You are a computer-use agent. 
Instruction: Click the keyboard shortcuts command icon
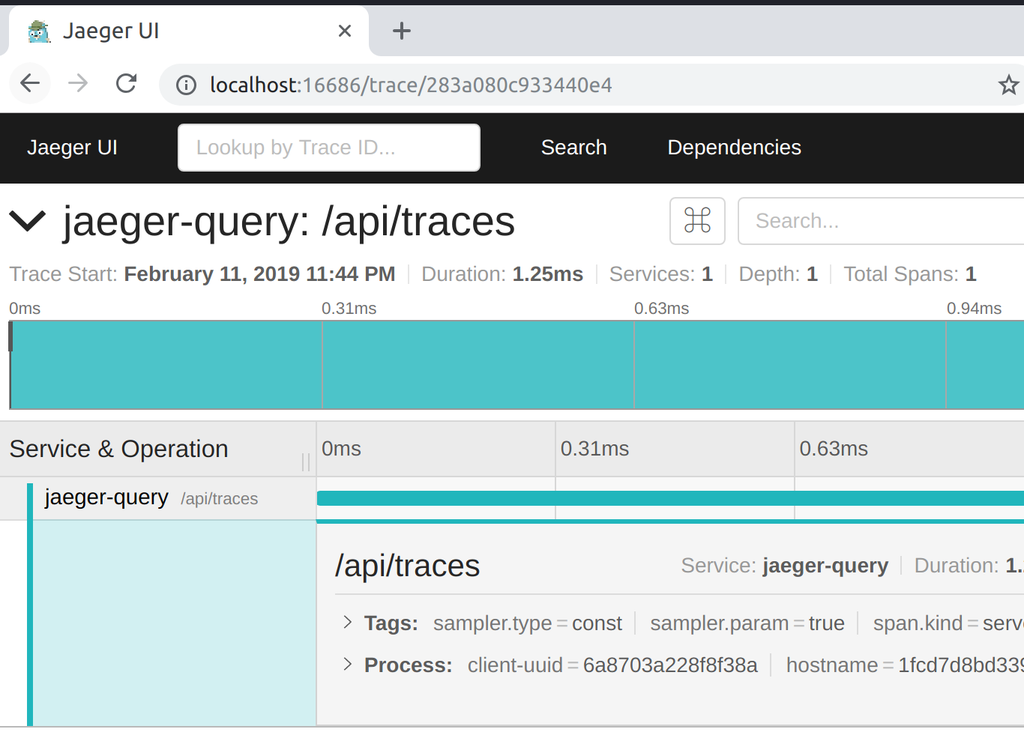[x=697, y=221]
